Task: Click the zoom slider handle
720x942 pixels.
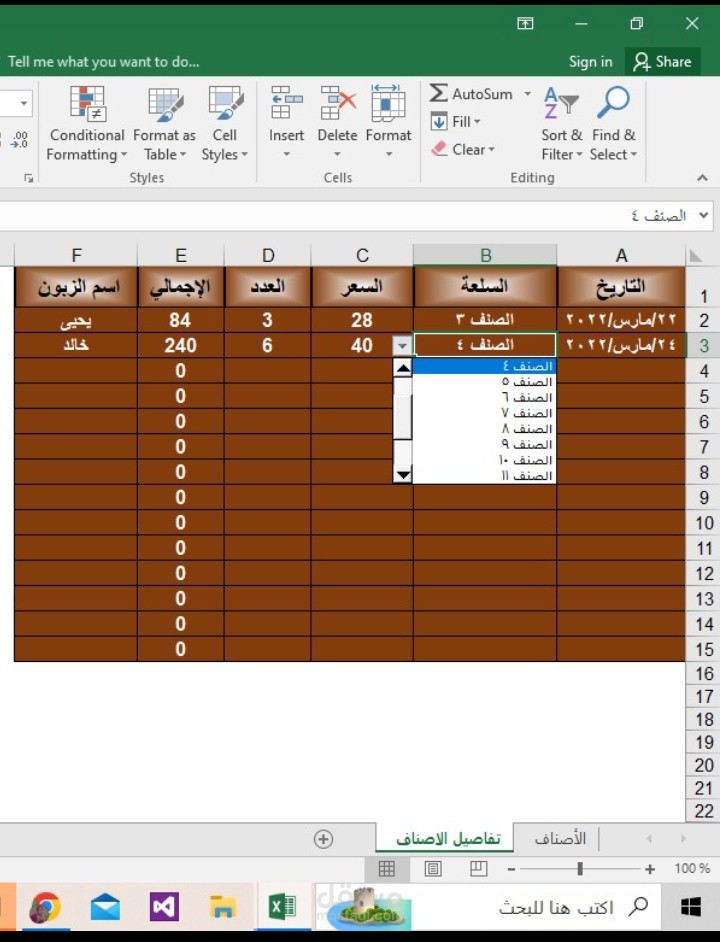Action: click(x=580, y=869)
